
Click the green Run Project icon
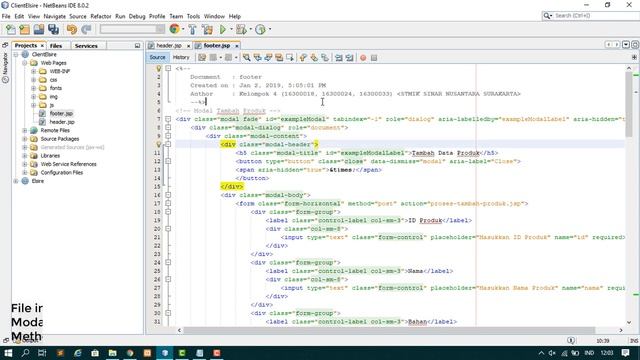click(223, 29)
